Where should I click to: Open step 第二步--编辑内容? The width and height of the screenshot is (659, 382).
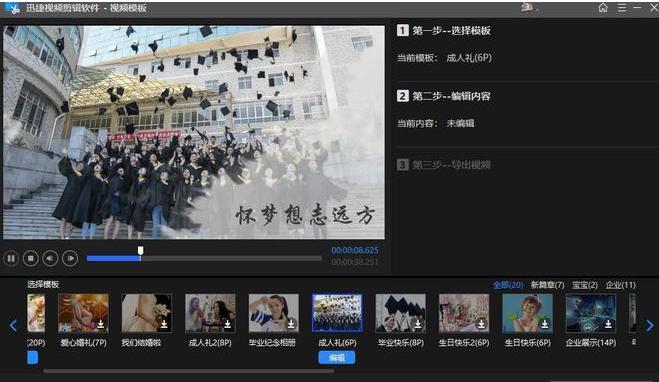tap(444, 96)
